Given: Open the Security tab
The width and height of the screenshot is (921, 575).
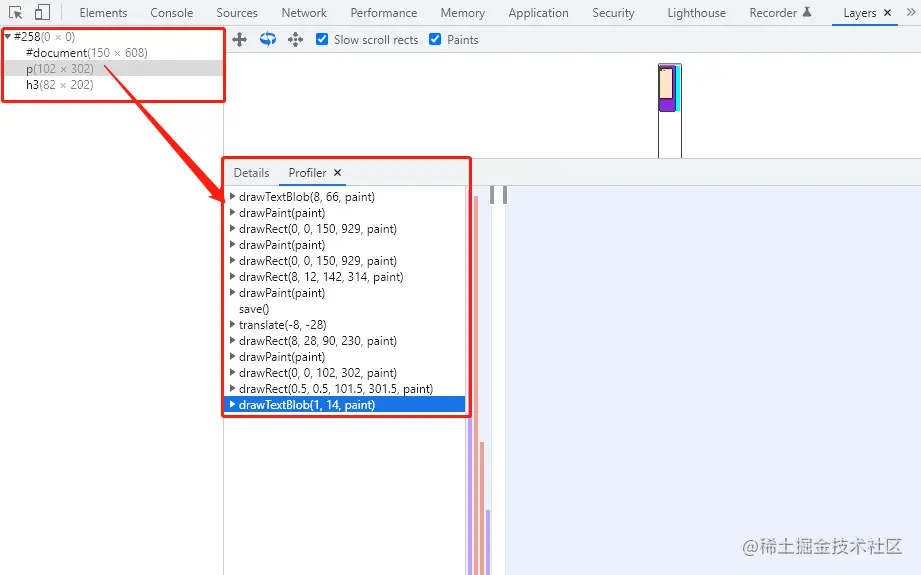Looking at the screenshot, I should (613, 12).
